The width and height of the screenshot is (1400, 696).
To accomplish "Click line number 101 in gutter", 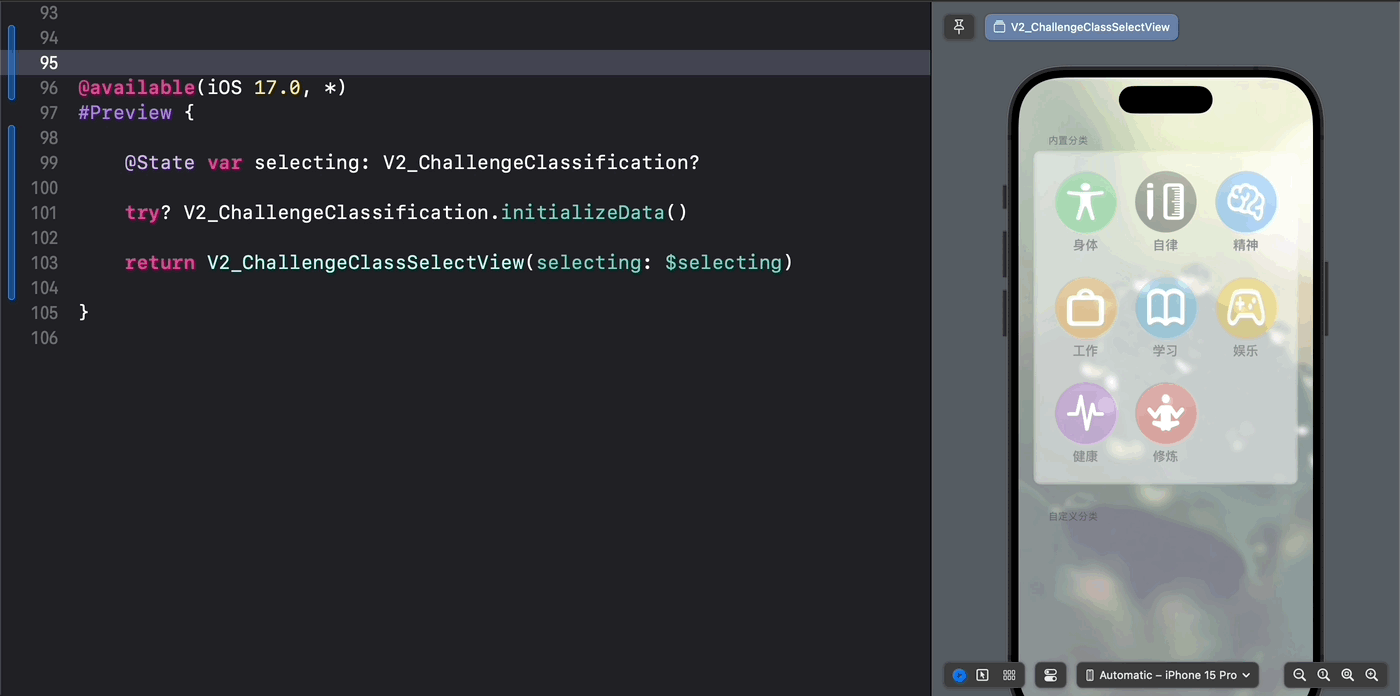I will coord(44,213).
